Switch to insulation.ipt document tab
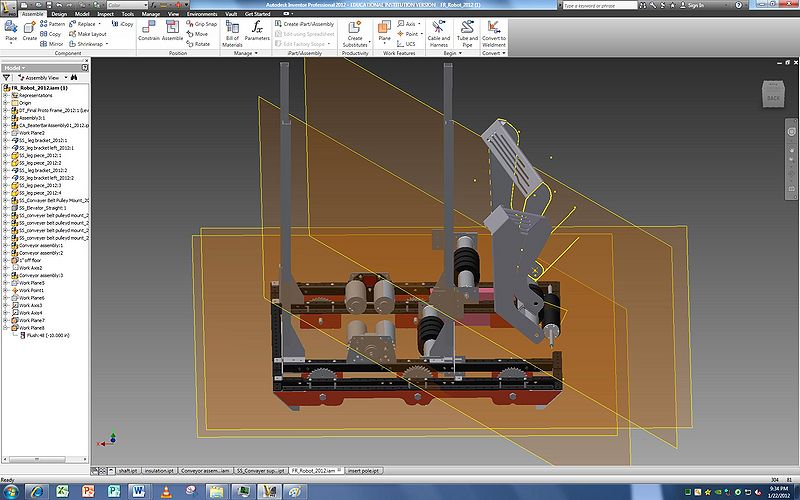Screen dimensions: 800x500 pos(159,471)
